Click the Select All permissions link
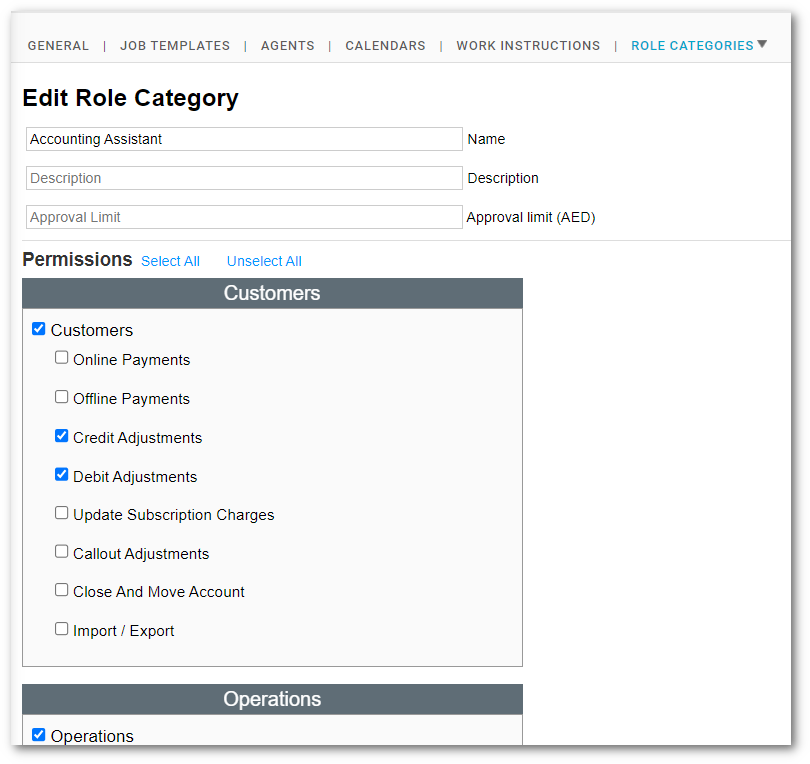 click(170, 261)
